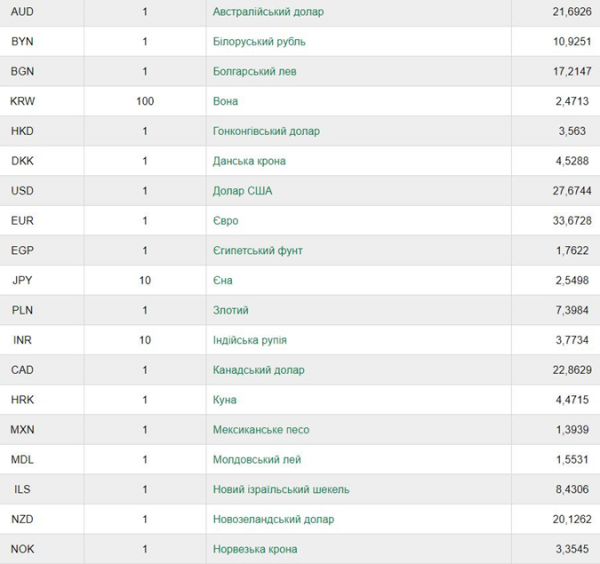Select the Єгипетський фунт link
Viewport: 600px width, 564px height.
click(258, 251)
